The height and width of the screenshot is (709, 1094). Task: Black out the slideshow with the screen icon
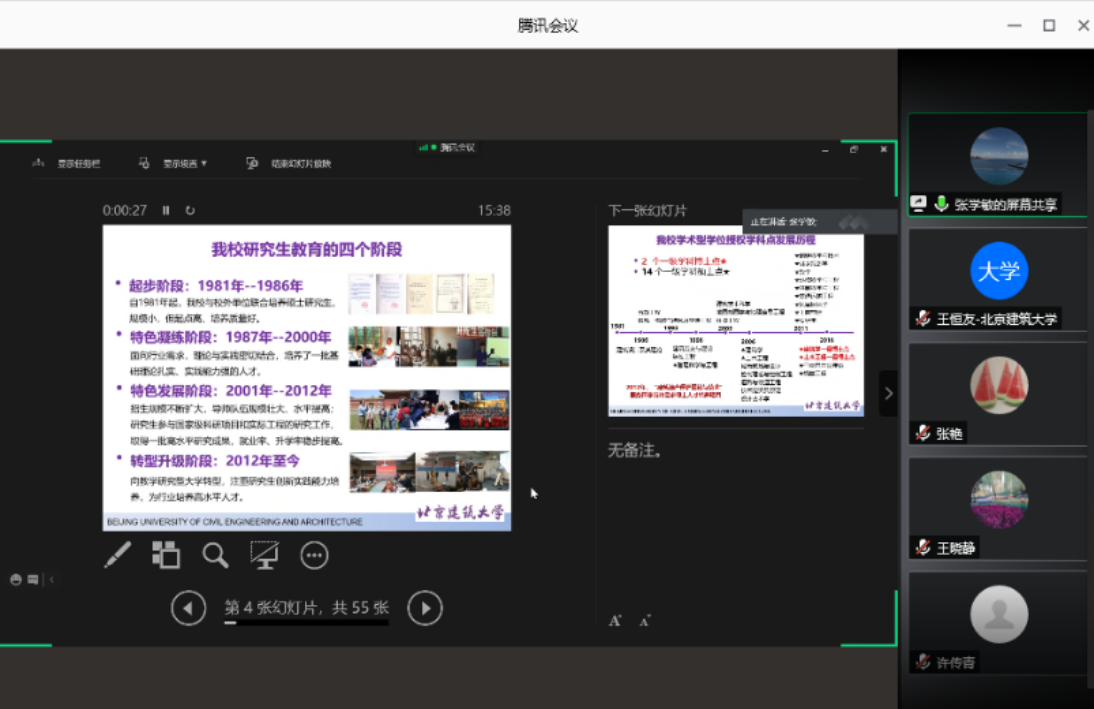tap(264, 555)
